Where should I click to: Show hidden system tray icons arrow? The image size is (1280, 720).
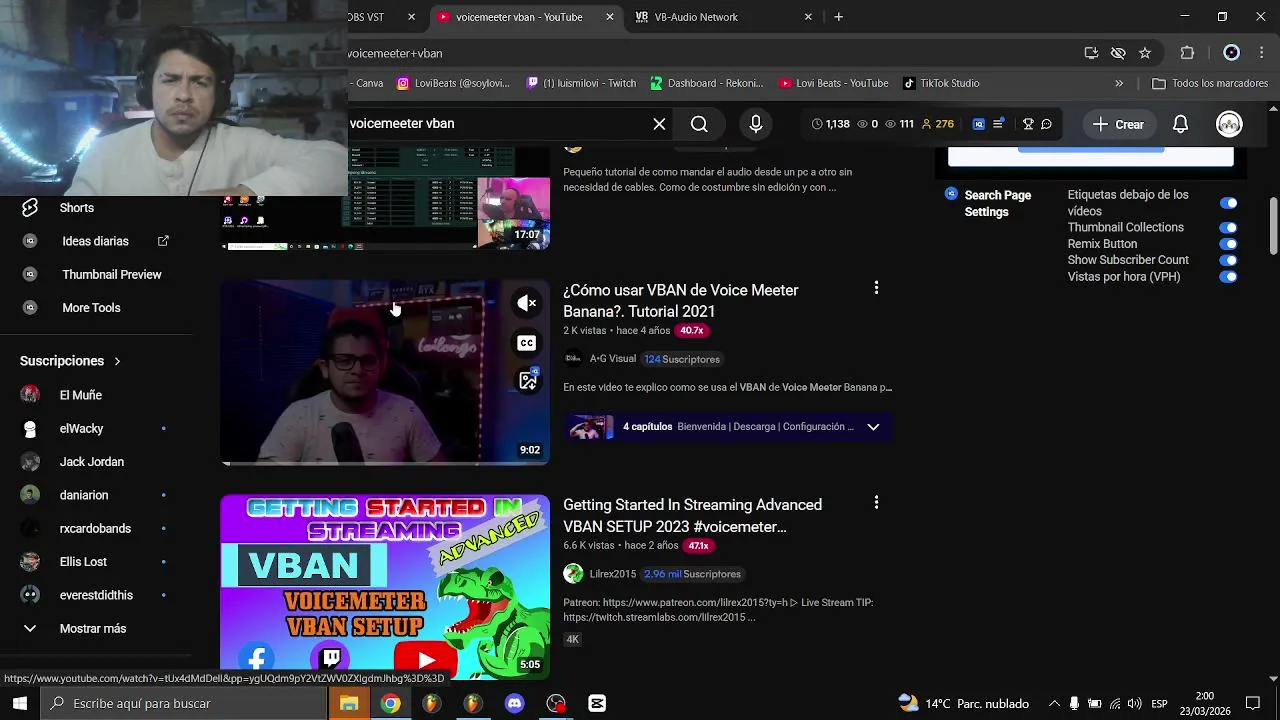coord(1054,703)
